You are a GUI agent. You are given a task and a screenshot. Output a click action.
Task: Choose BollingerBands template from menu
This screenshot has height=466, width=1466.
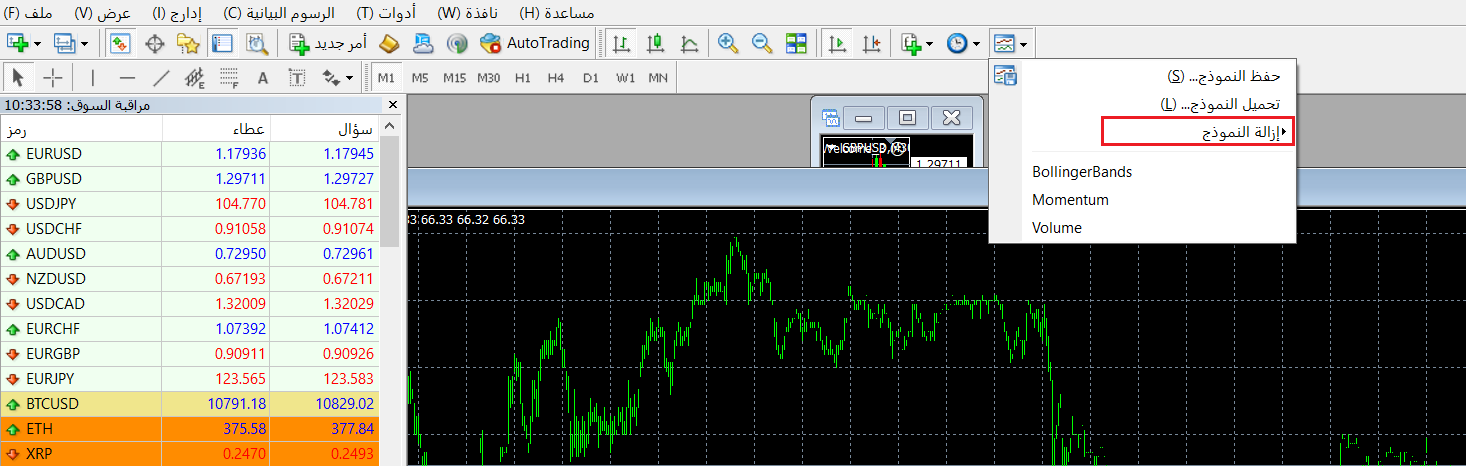(1082, 172)
